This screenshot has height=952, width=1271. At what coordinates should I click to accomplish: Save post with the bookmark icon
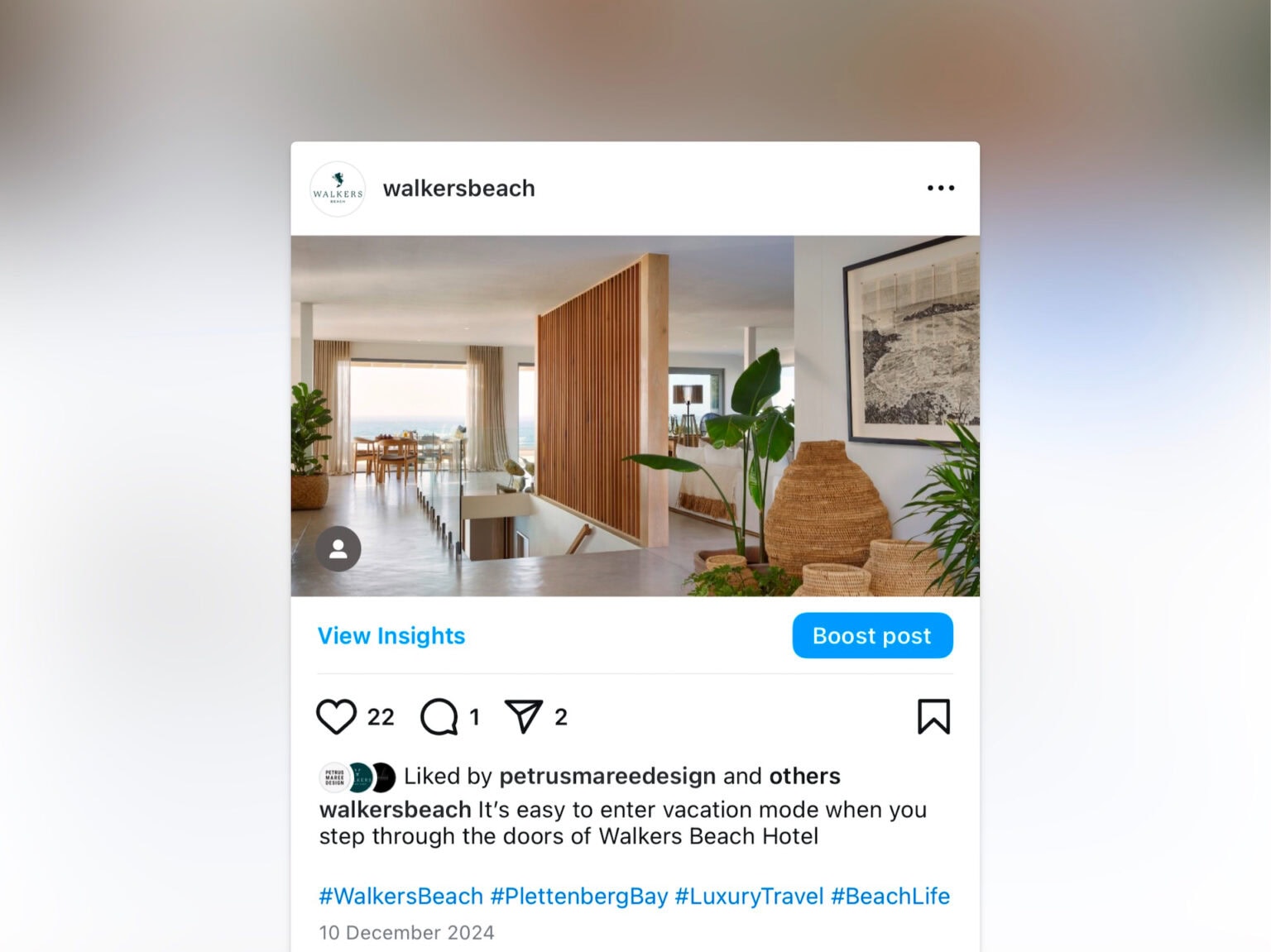coord(933,716)
